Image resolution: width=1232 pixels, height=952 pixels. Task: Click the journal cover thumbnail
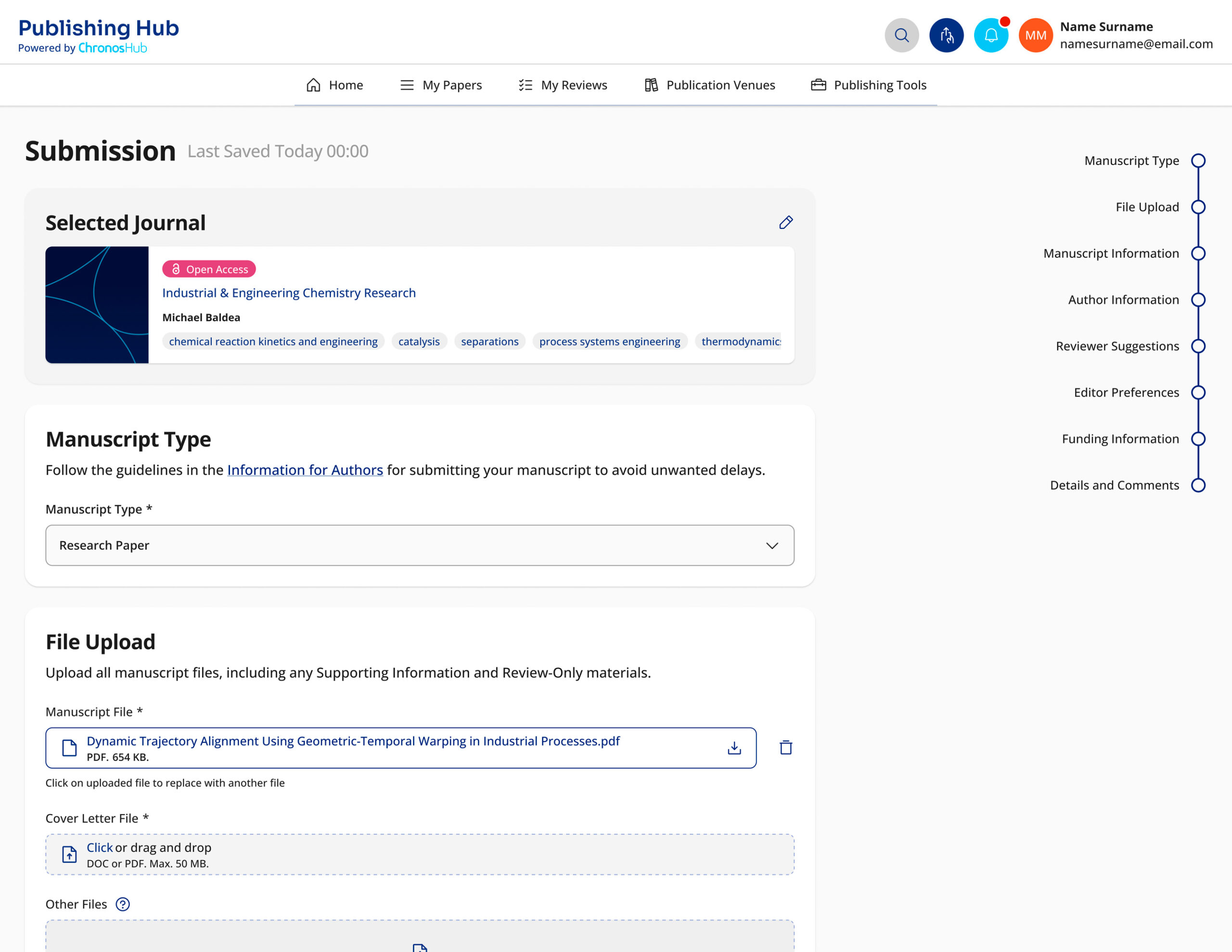[x=97, y=305]
